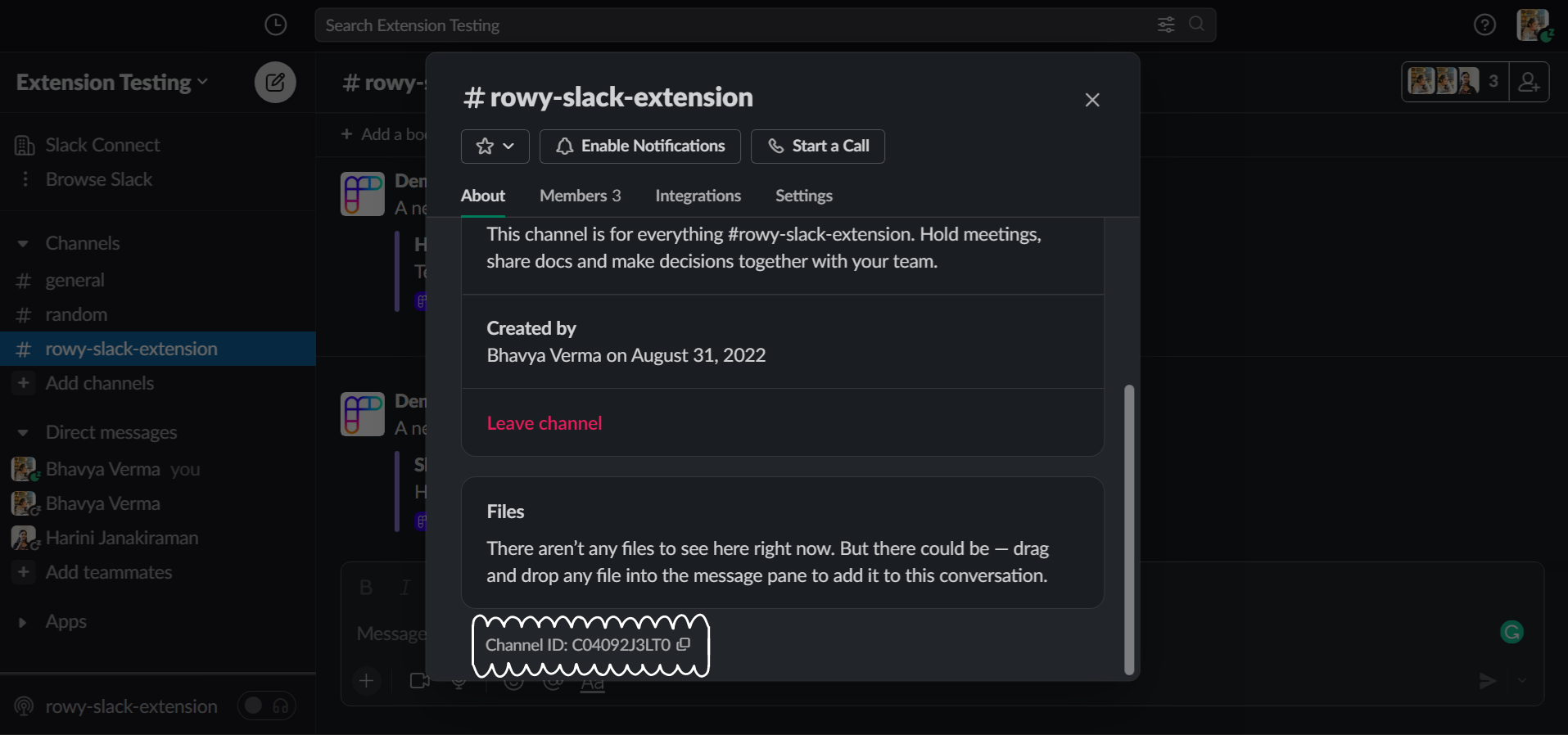The height and width of the screenshot is (735, 1568).
Task: Toggle the huddle headphones switch
Action: [266, 706]
